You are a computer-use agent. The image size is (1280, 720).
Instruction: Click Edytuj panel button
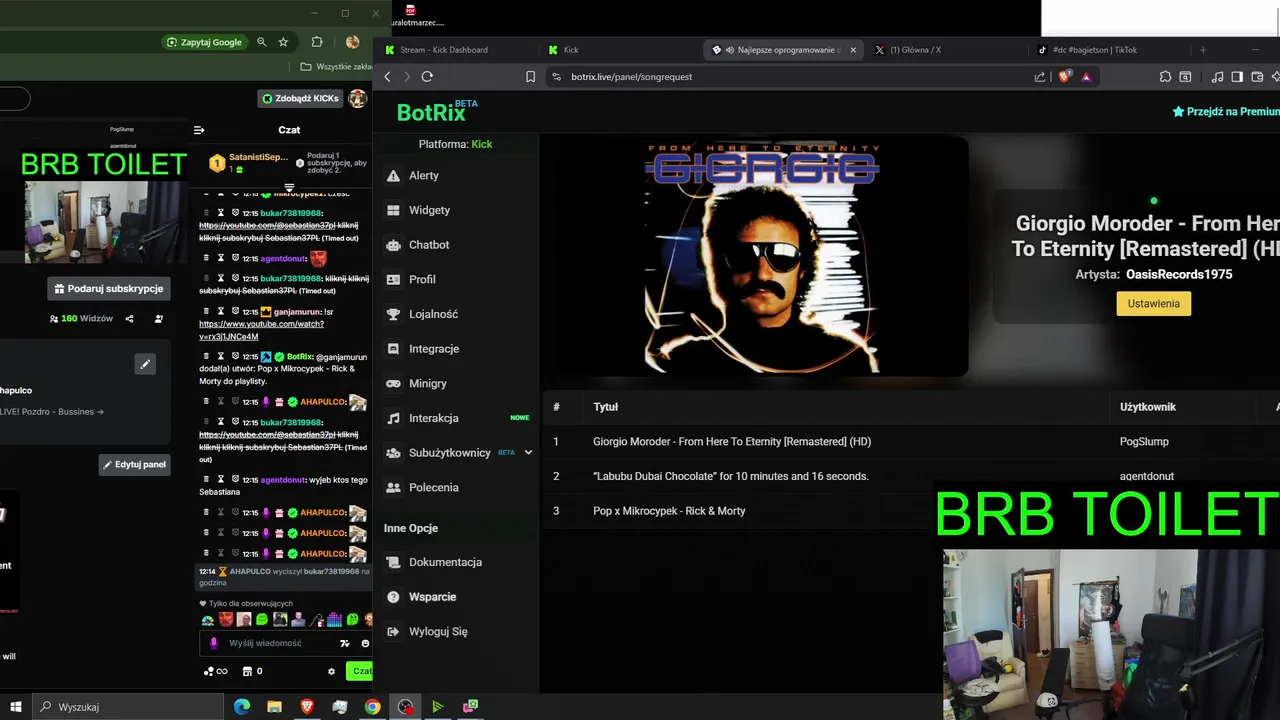(134, 464)
